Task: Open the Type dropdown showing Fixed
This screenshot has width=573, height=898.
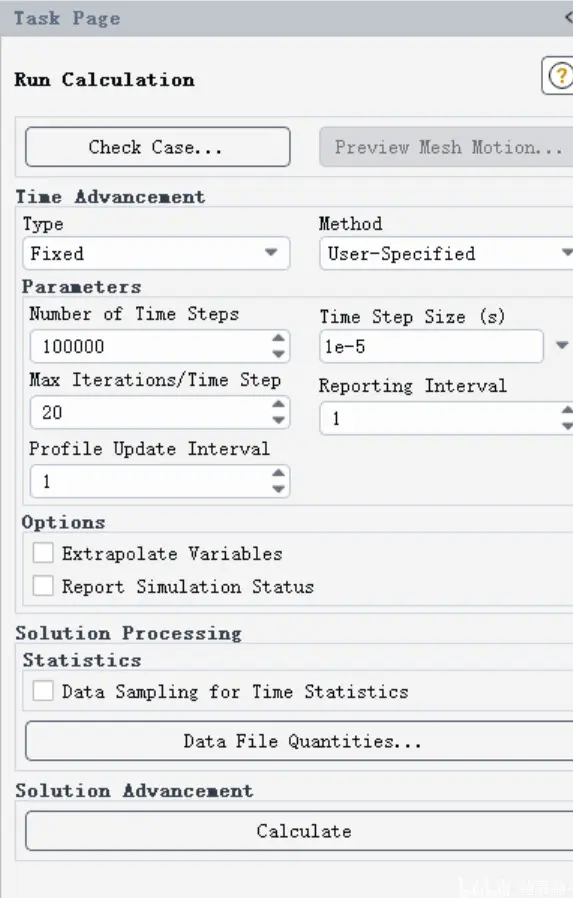Action: click(156, 253)
